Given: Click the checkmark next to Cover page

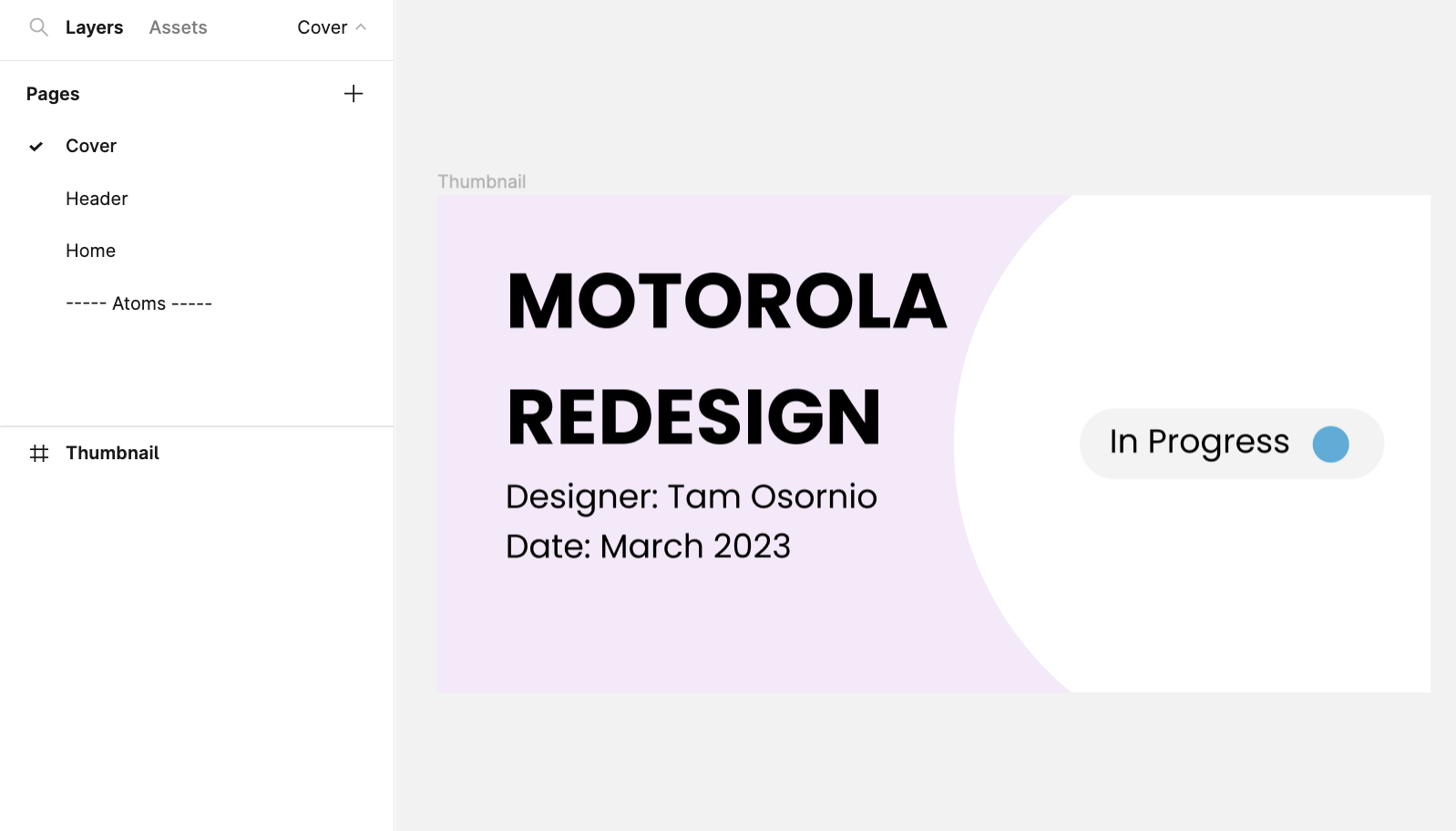Looking at the screenshot, I should pyautogui.click(x=36, y=147).
